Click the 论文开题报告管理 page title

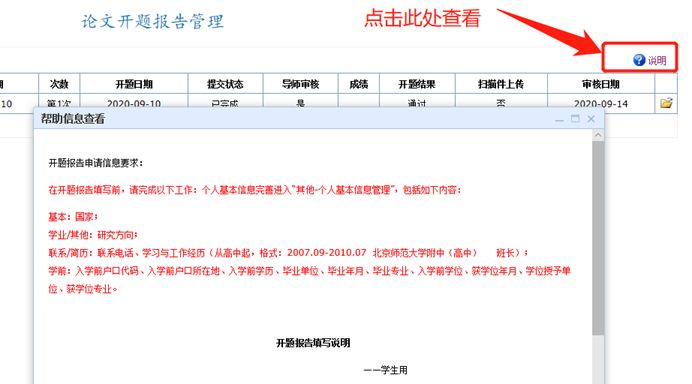click(x=153, y=21)
